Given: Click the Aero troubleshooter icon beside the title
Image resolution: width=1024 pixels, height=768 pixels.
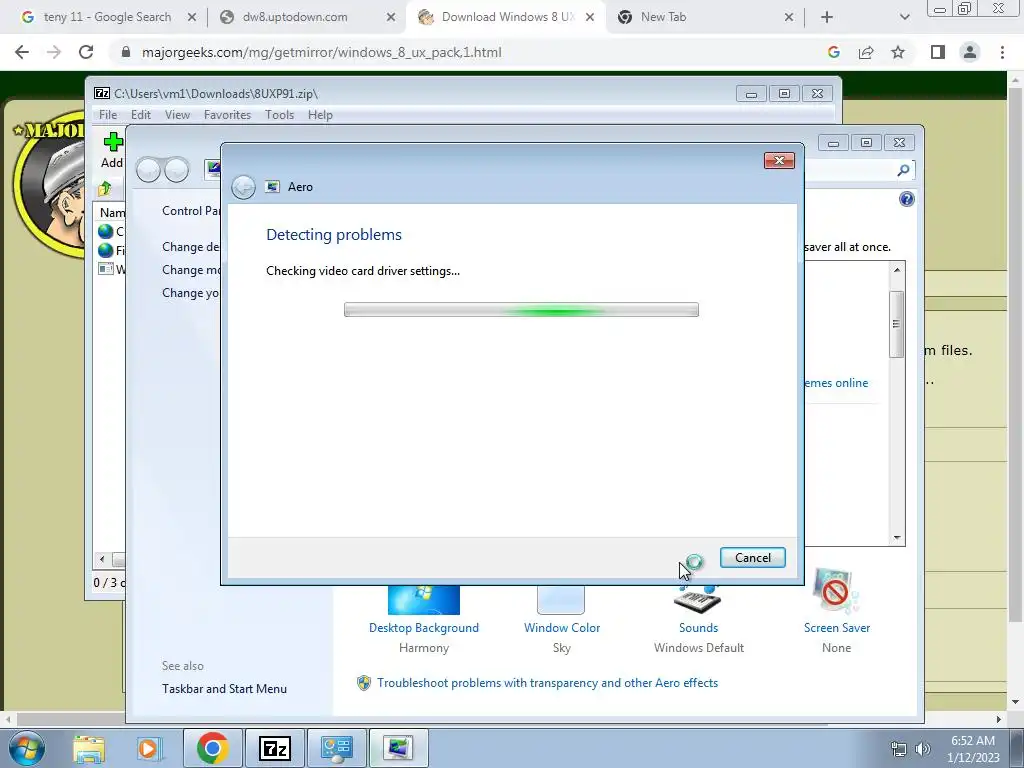Looking at the screenshot, I should tap(272, 187).
